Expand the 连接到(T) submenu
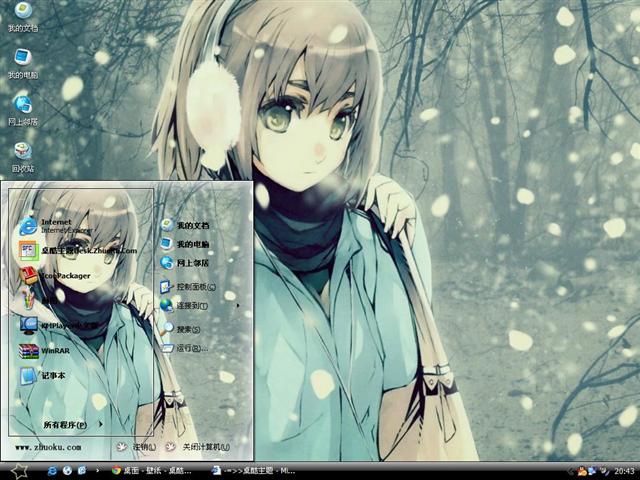 point(200,305)
